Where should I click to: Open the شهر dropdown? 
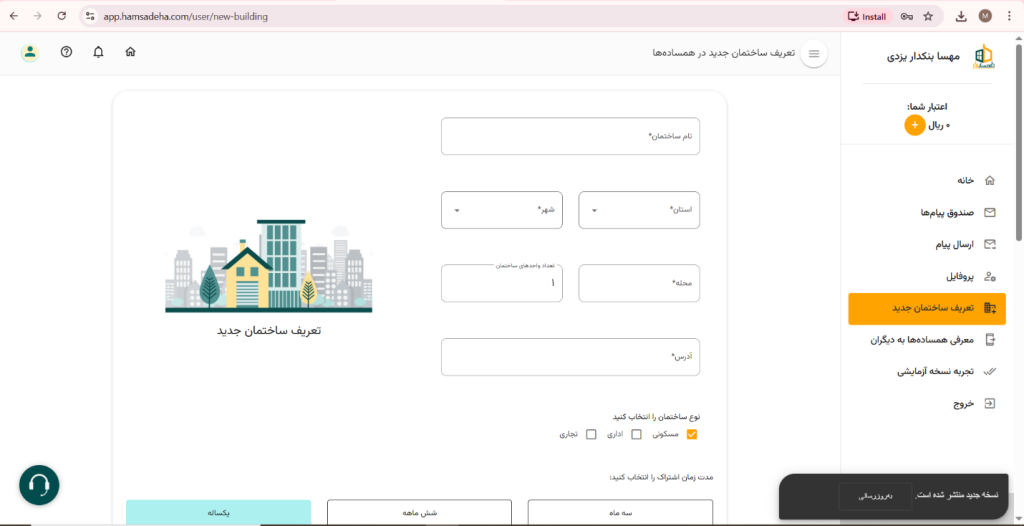[x=502, y=210]
